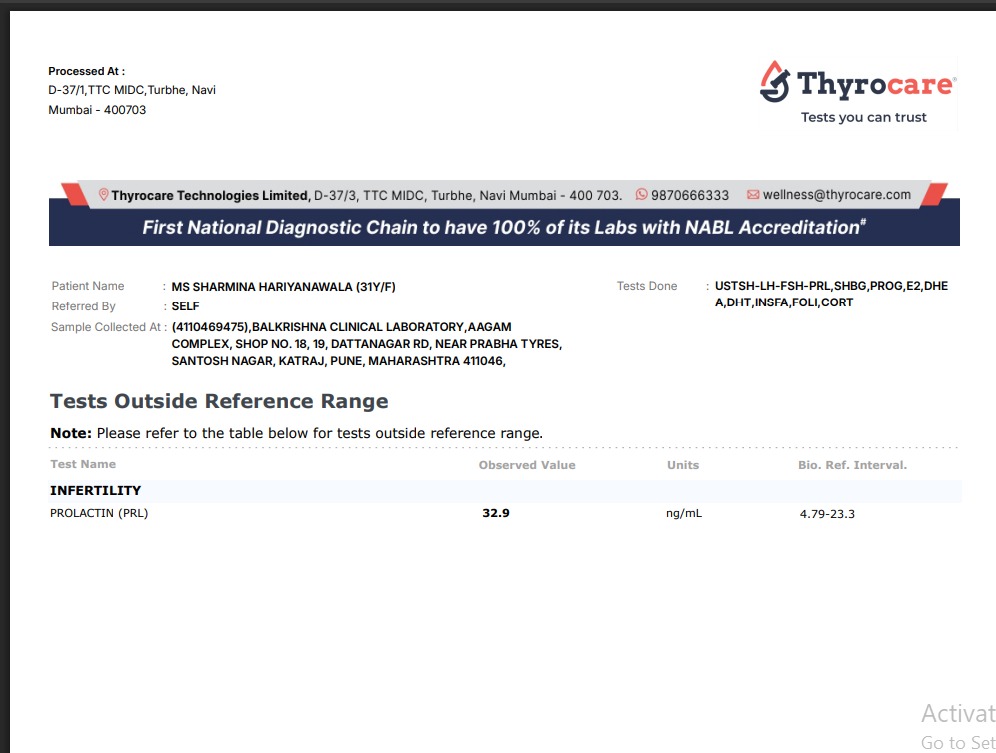996x753 pixels.
Task: Click the location pin icon in banner
Action: 103,195
